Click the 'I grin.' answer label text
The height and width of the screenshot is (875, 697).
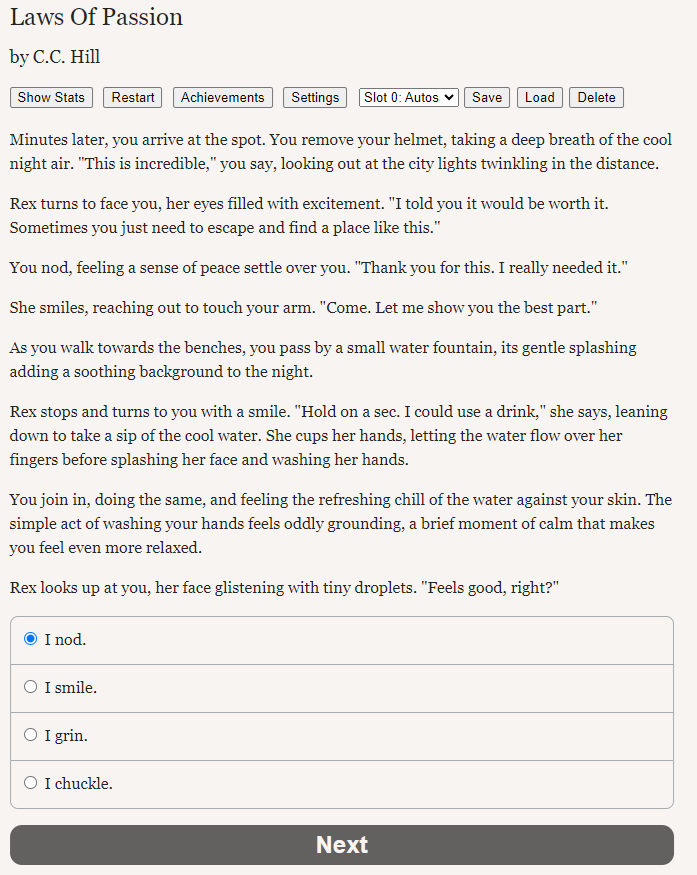(66, 735)
